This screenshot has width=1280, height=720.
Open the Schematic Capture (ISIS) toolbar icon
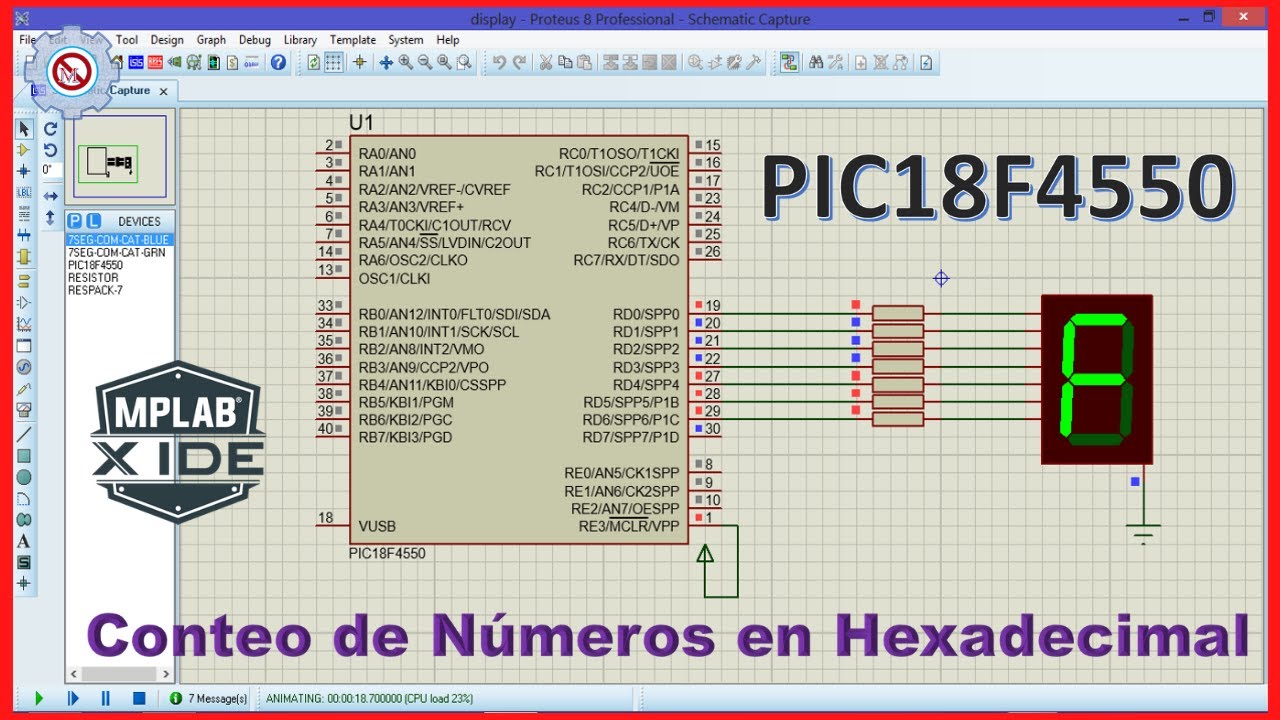pyautogui.click(x=136, y=62)
